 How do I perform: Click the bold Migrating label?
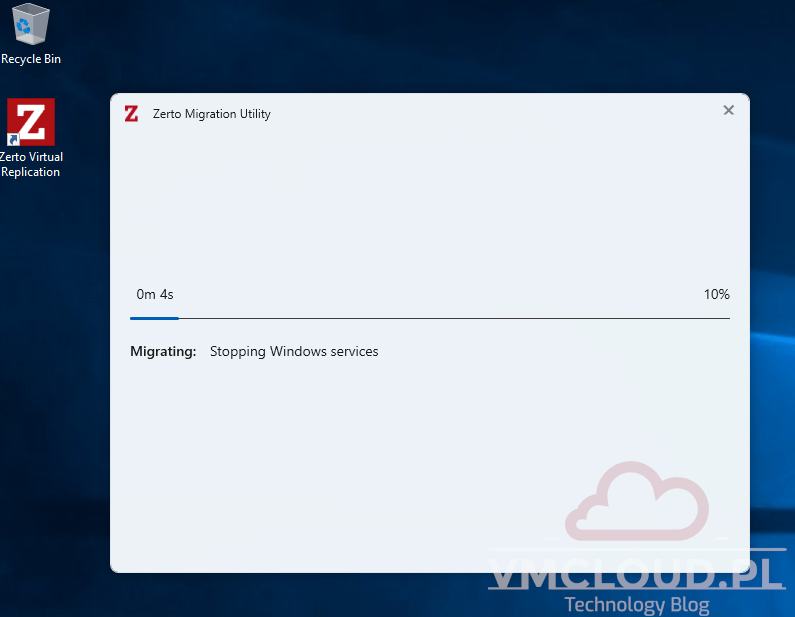(163, 351)
